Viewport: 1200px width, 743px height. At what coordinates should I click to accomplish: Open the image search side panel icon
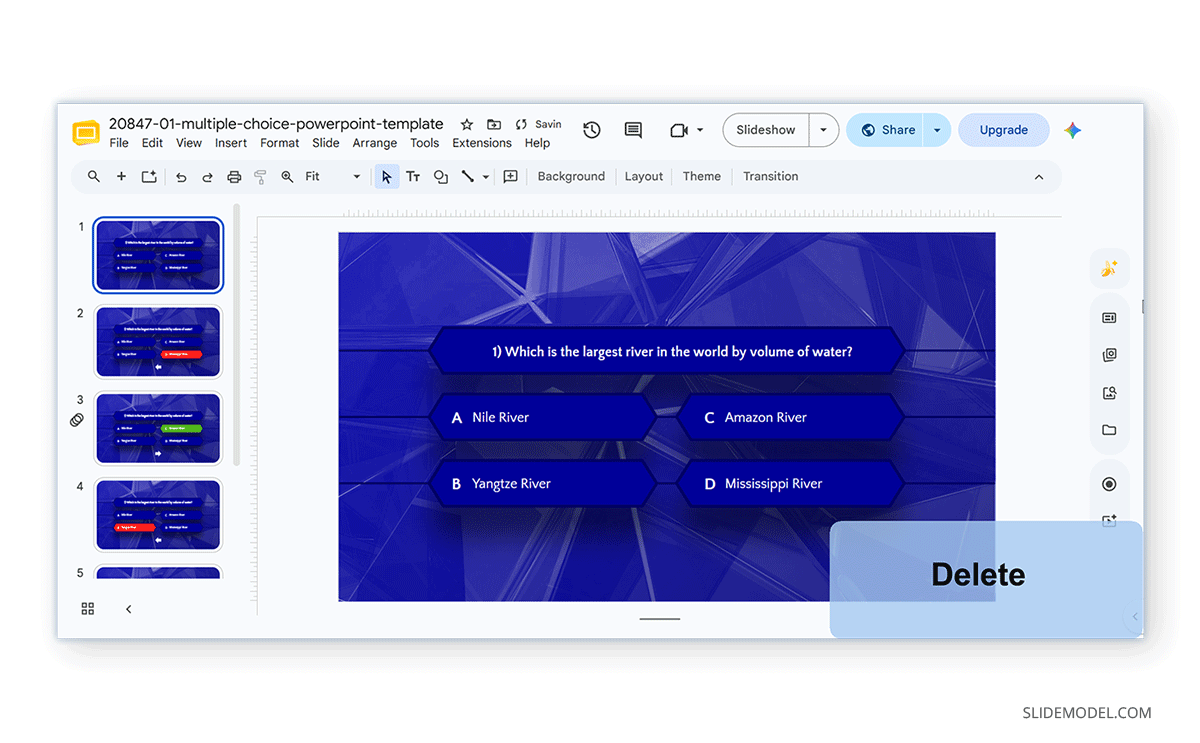click(1109, 393)
